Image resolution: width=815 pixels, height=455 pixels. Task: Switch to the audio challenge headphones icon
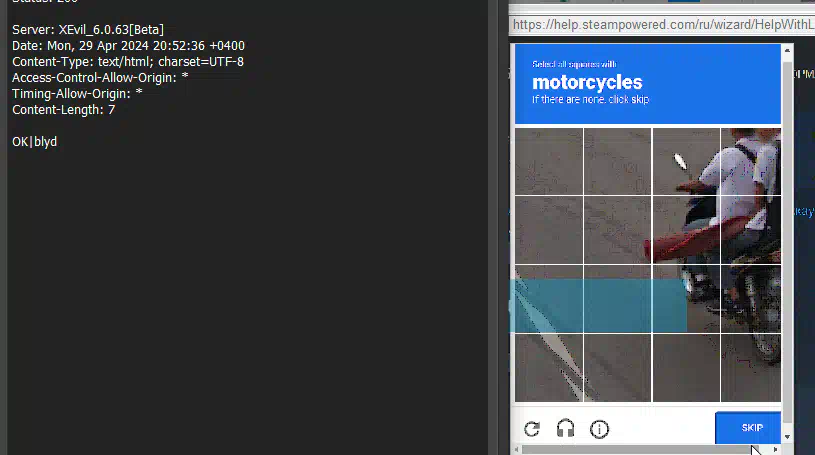tap(566, 428)
